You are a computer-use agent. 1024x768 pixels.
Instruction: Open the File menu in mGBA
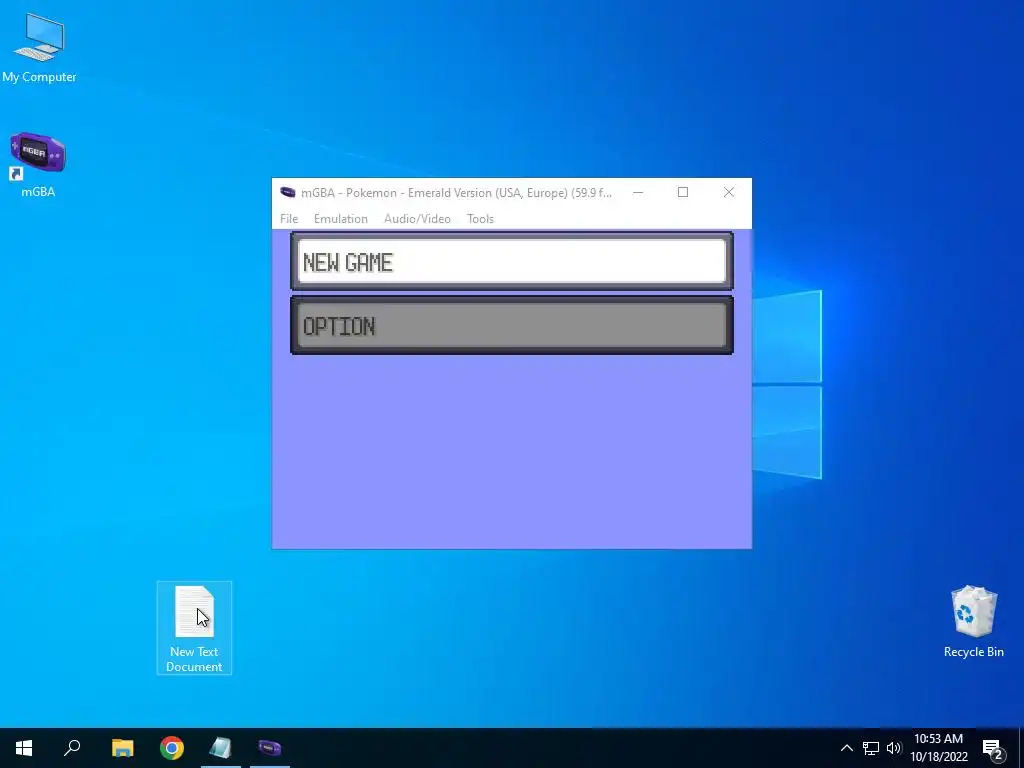coord(289,219)
